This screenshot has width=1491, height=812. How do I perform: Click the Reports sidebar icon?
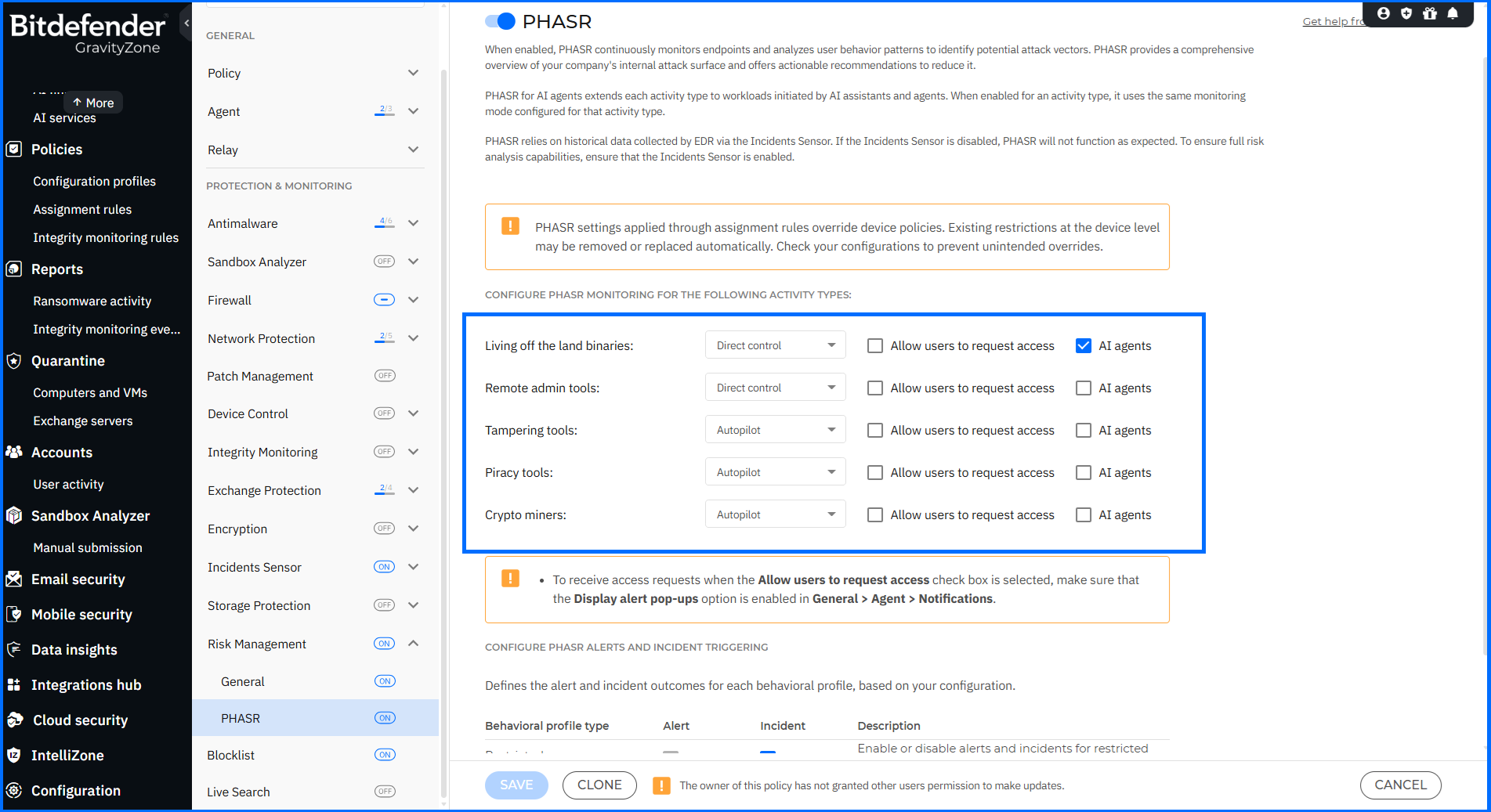14,269
